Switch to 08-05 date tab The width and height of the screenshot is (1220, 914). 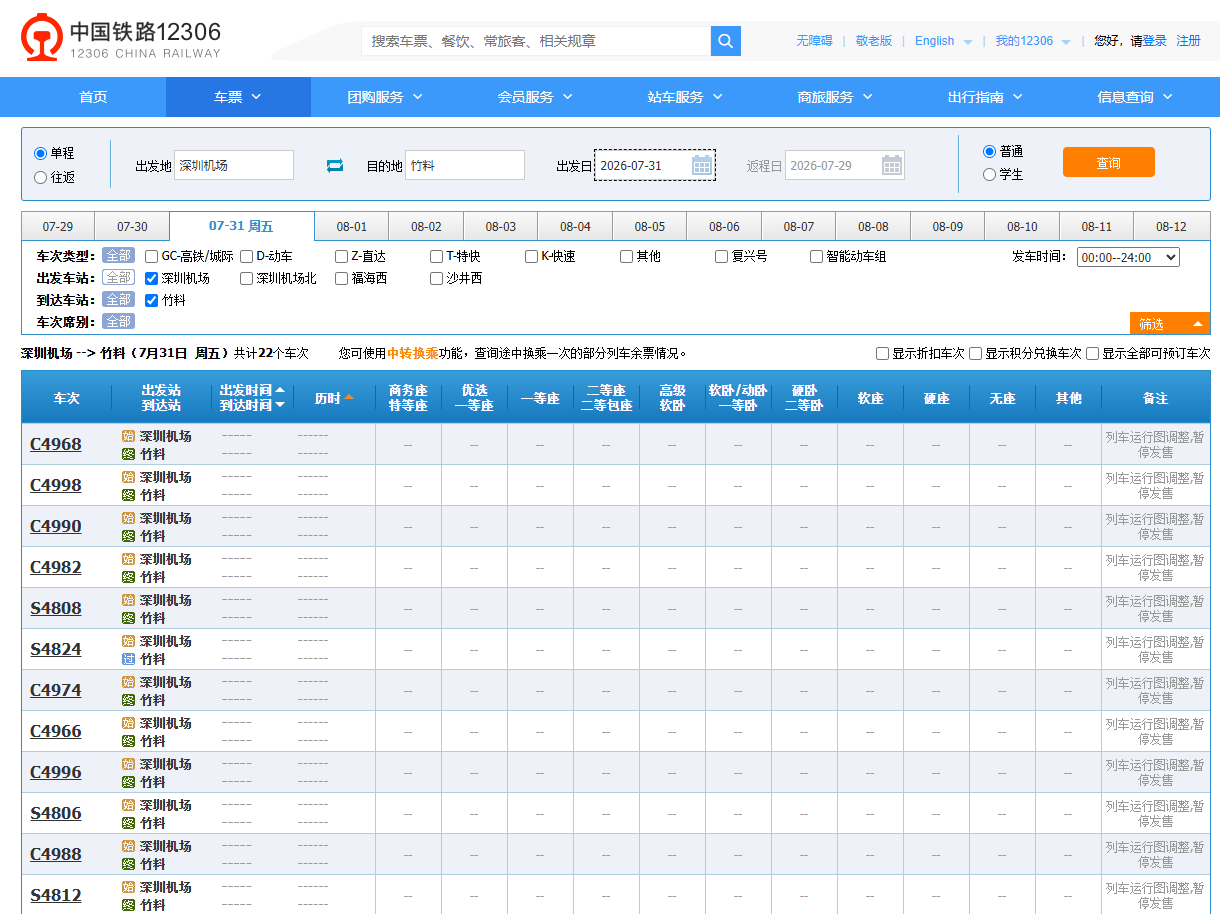click(x=650, y=227)
